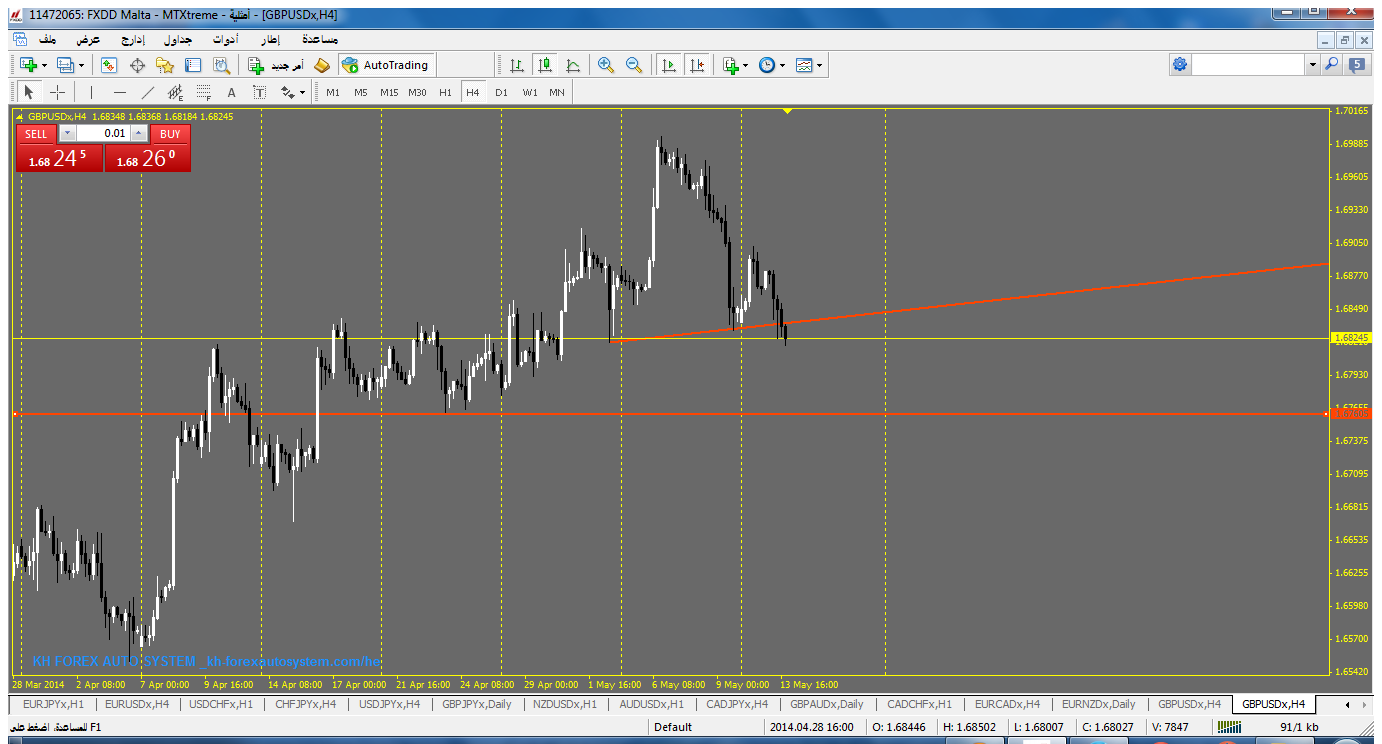Switch to the EURJPYx,H1 chart tab
This screenshot has height=744, width=1382.
coord(53,704)
